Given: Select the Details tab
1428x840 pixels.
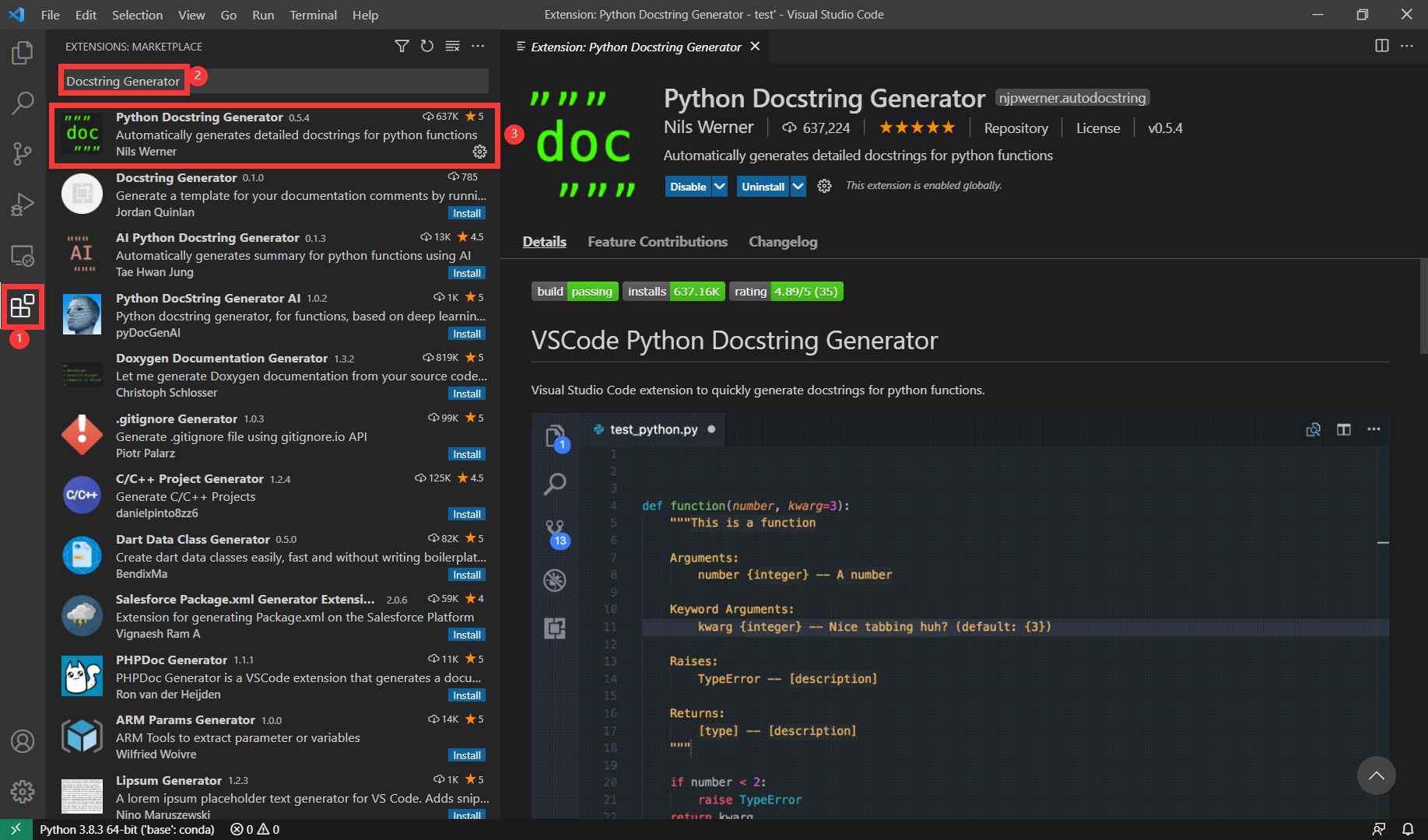Looking at the screenshot, I should pyautogui.click(x=545, y=242).
